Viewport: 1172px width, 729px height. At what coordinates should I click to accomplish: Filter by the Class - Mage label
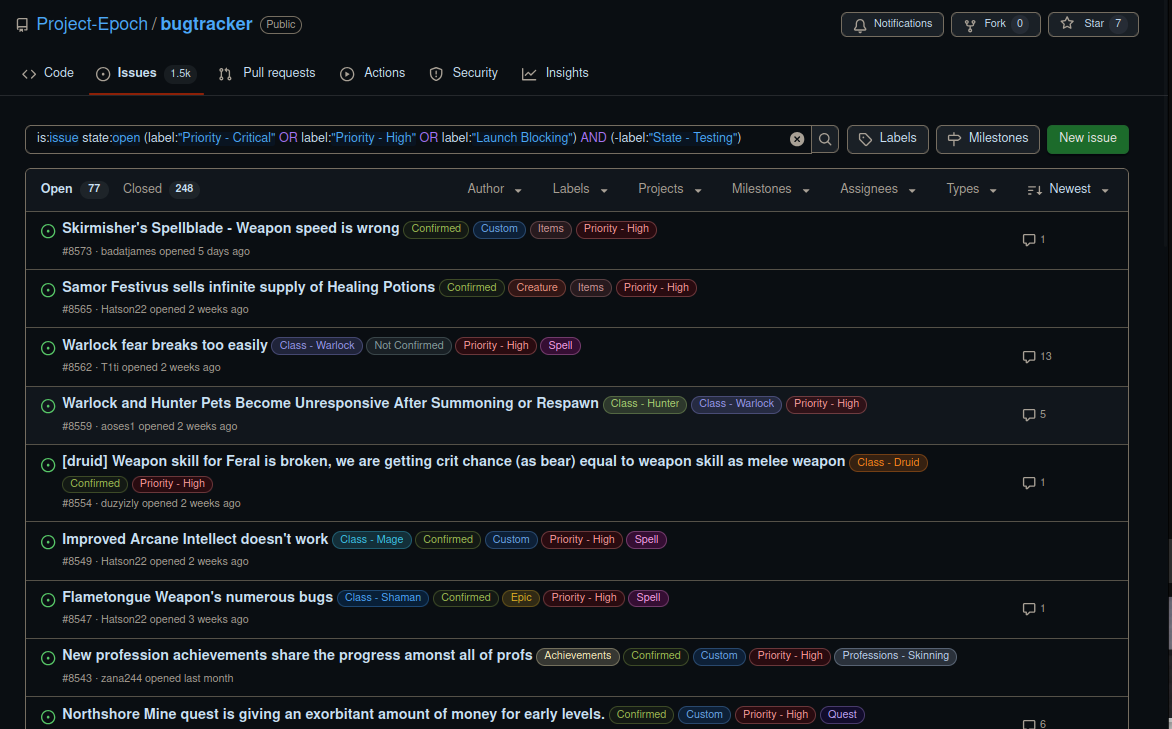click(x=371, y=540)
